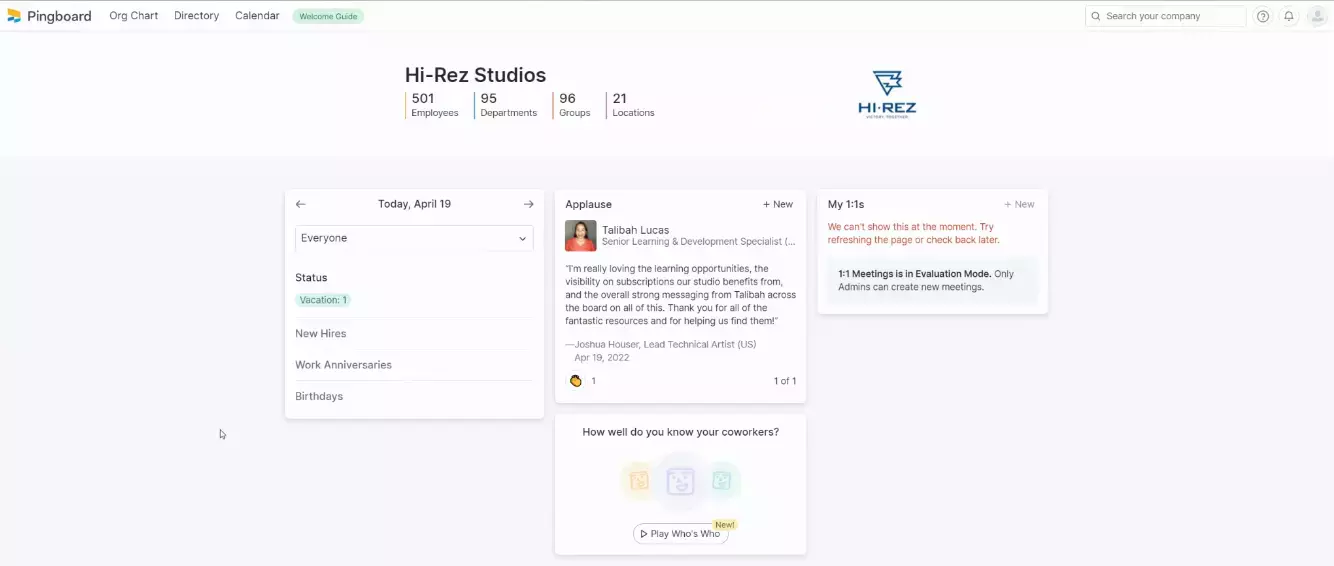This screenshot has height=566, width=1334.
Task: Expand the Everyone filter dropdown
Action: point(414,238)
